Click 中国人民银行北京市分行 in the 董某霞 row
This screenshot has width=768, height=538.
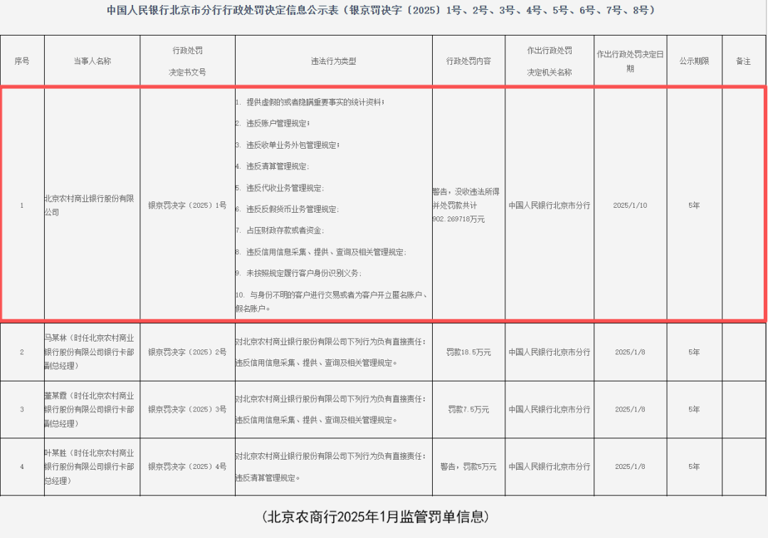[x=550, y=409]
